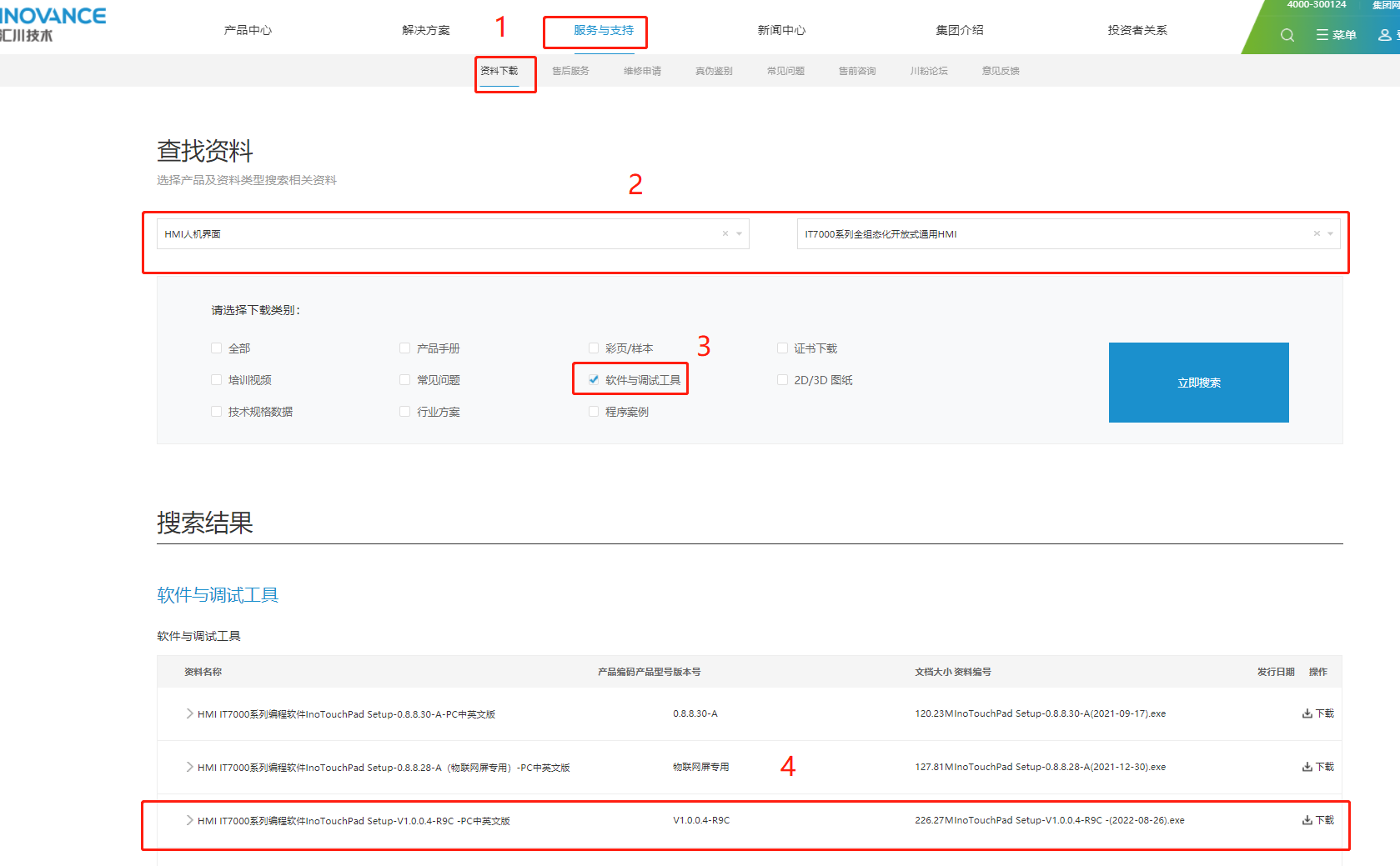1400x866 pixels.
Task: Clear the HMI人机界面 selection with the x
Action: (725, 233)
